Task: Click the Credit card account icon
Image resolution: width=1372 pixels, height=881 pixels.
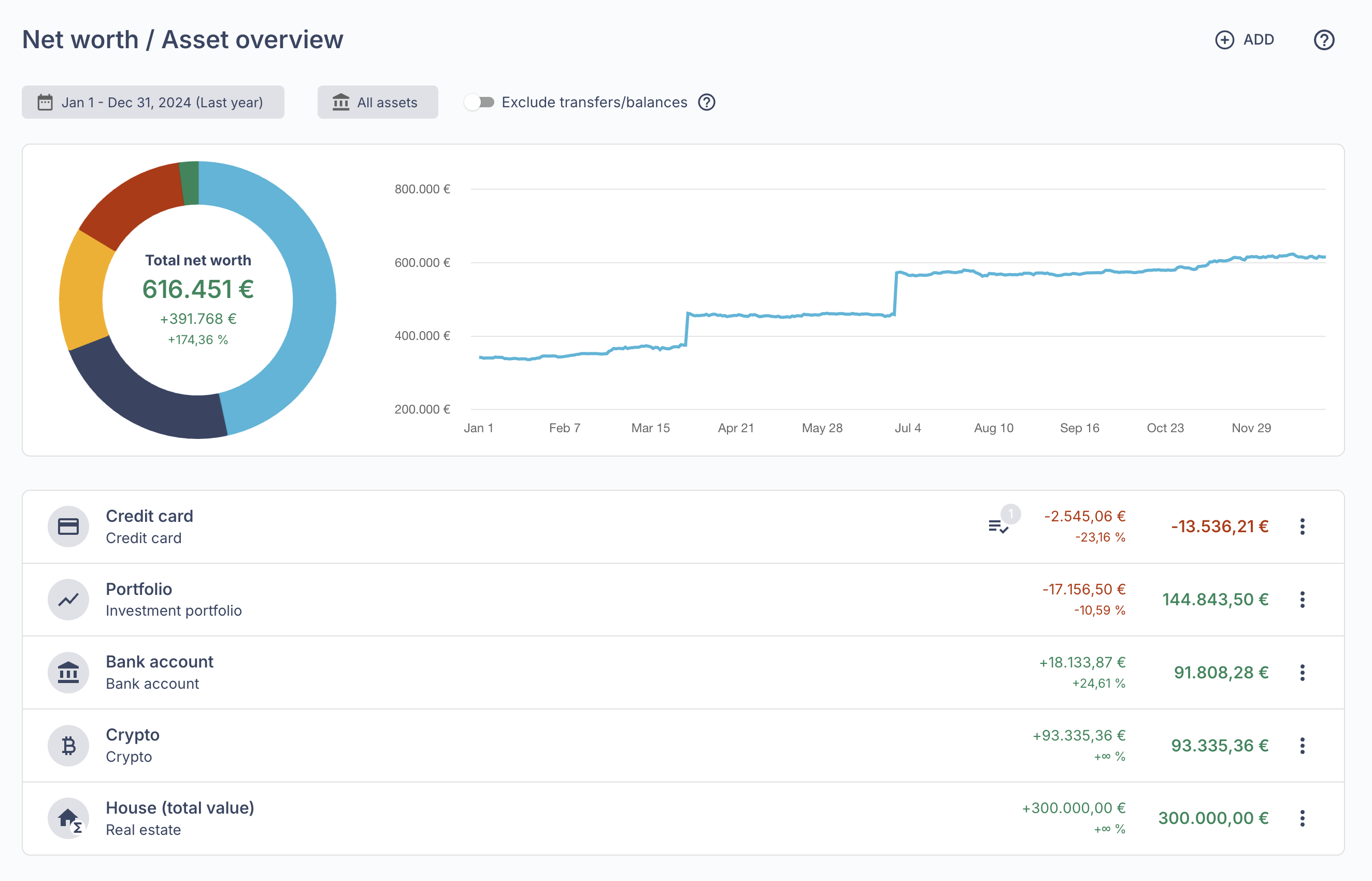Action: 68,527
